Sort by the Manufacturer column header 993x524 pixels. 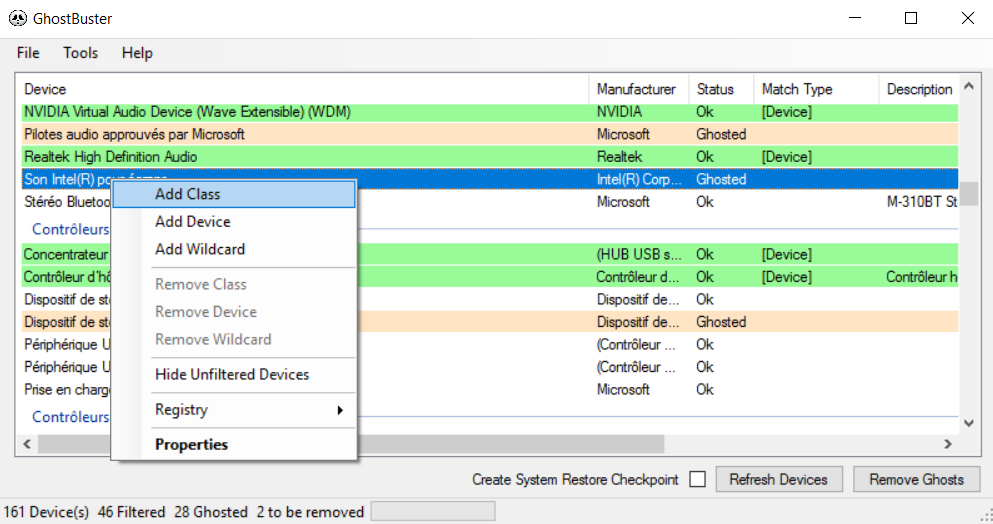(x=636, y=89)
